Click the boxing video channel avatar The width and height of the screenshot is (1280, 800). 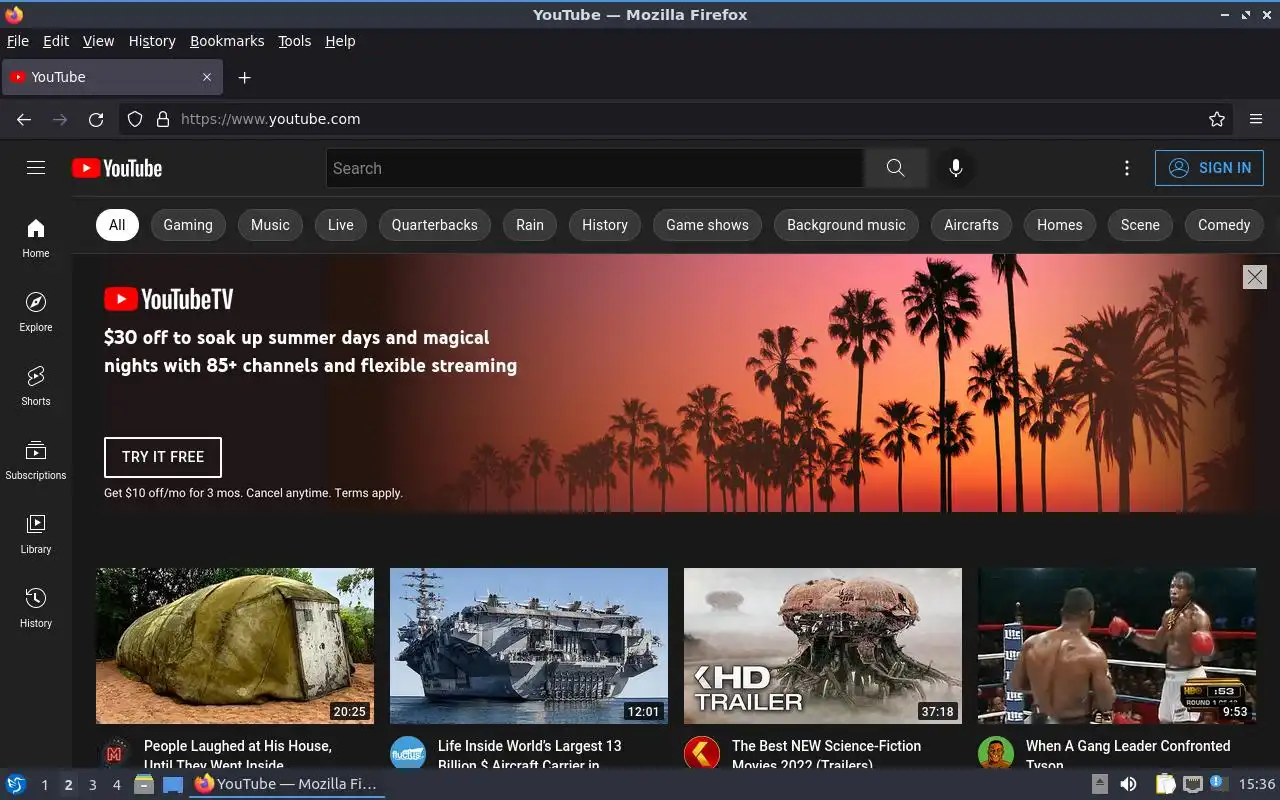[x=996, y=754]
